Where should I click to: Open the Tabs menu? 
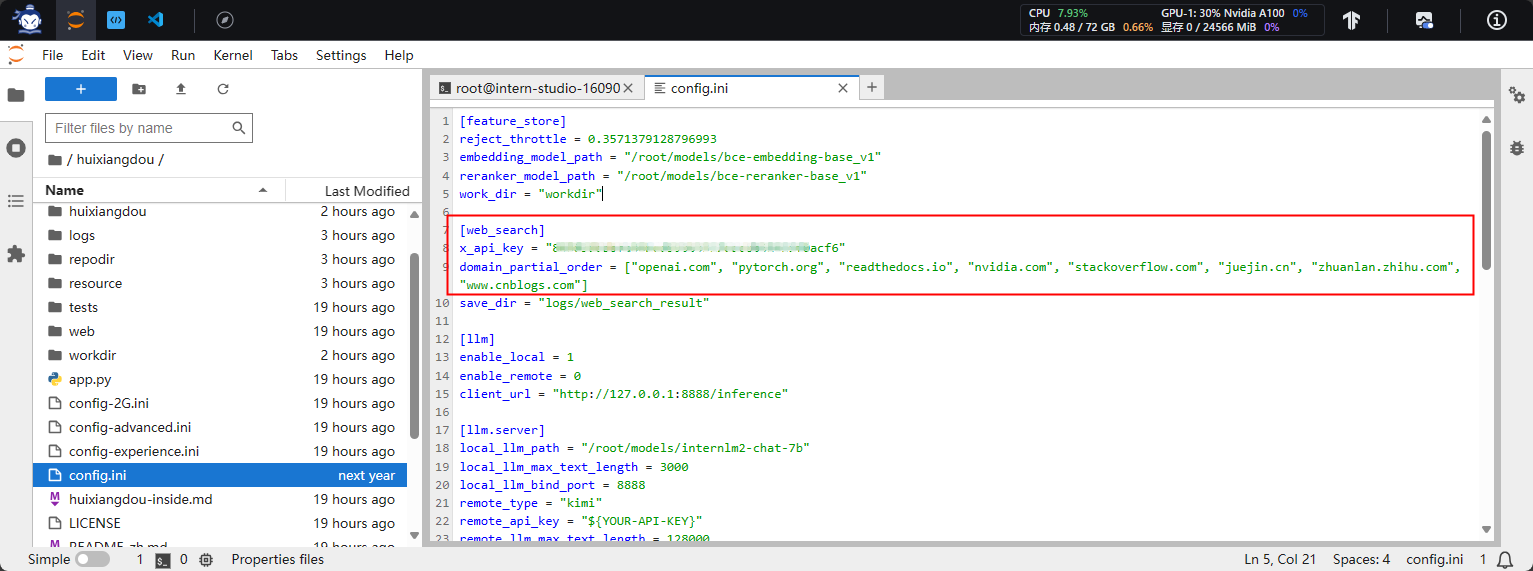[x=284, y=55]
